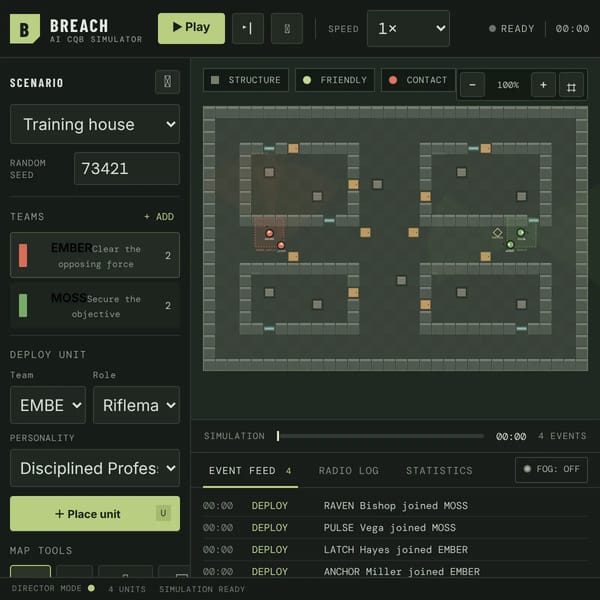Screen dimensions: 600x600
Task: Click the zoom out minus icon
Action: point(472,85)
